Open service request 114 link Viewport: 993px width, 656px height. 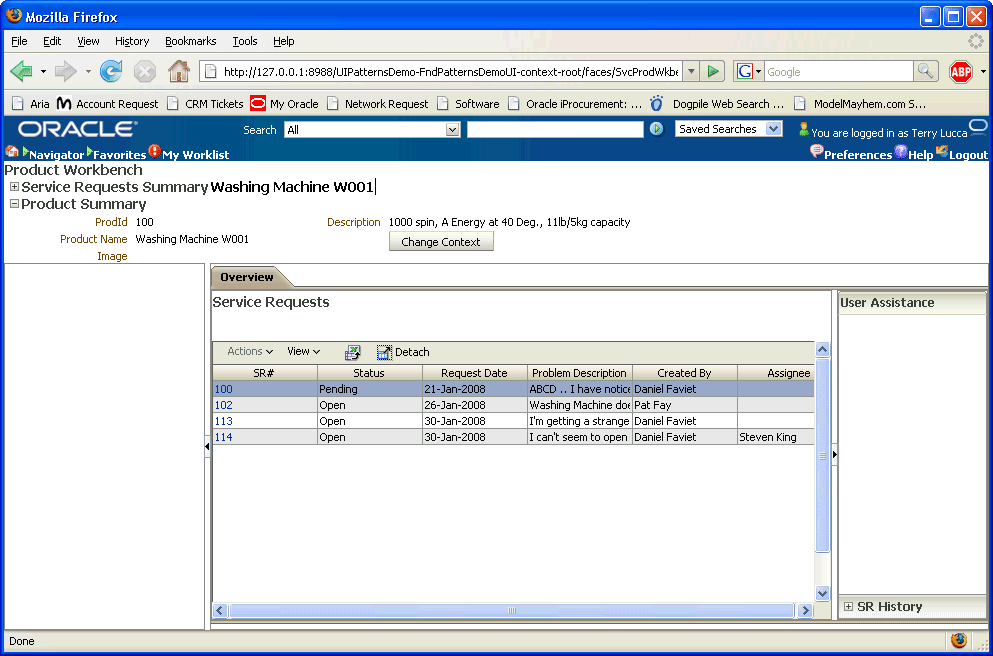click(x=224, y=438)
